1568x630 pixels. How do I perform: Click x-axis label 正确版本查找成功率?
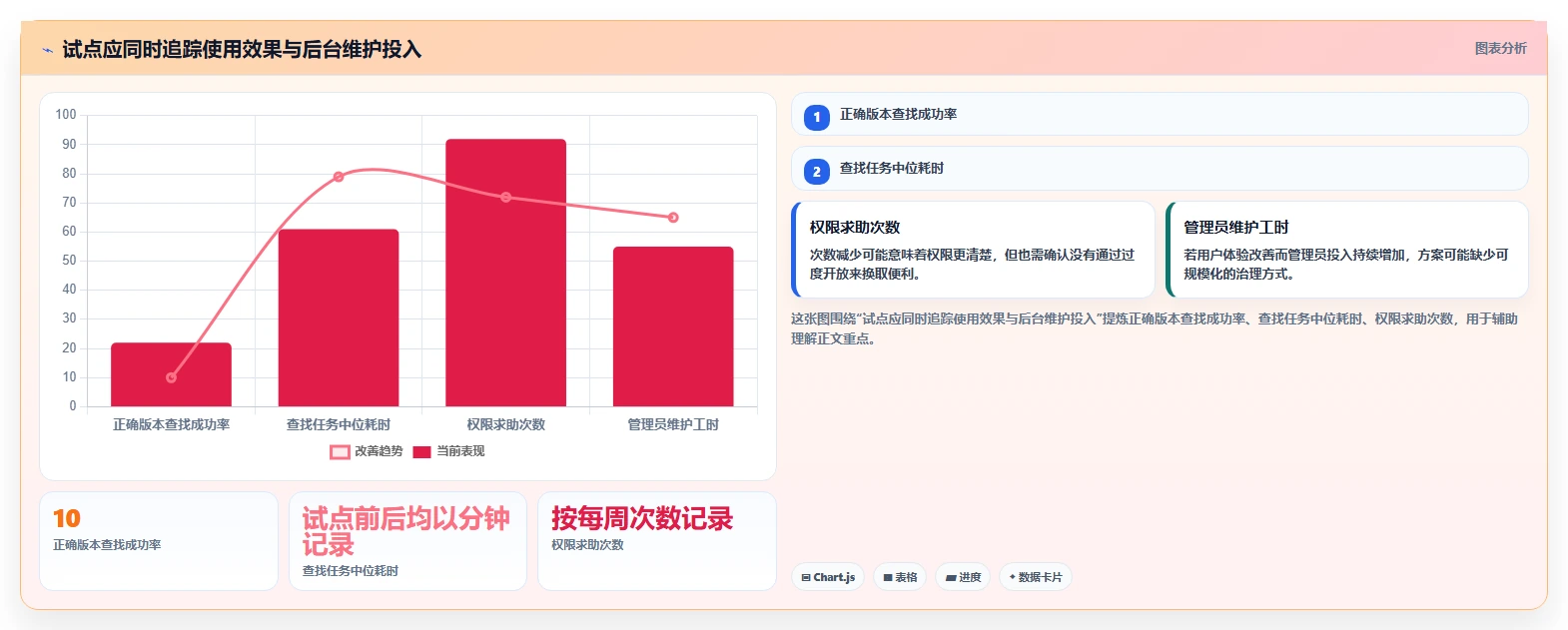pos(171,424)
